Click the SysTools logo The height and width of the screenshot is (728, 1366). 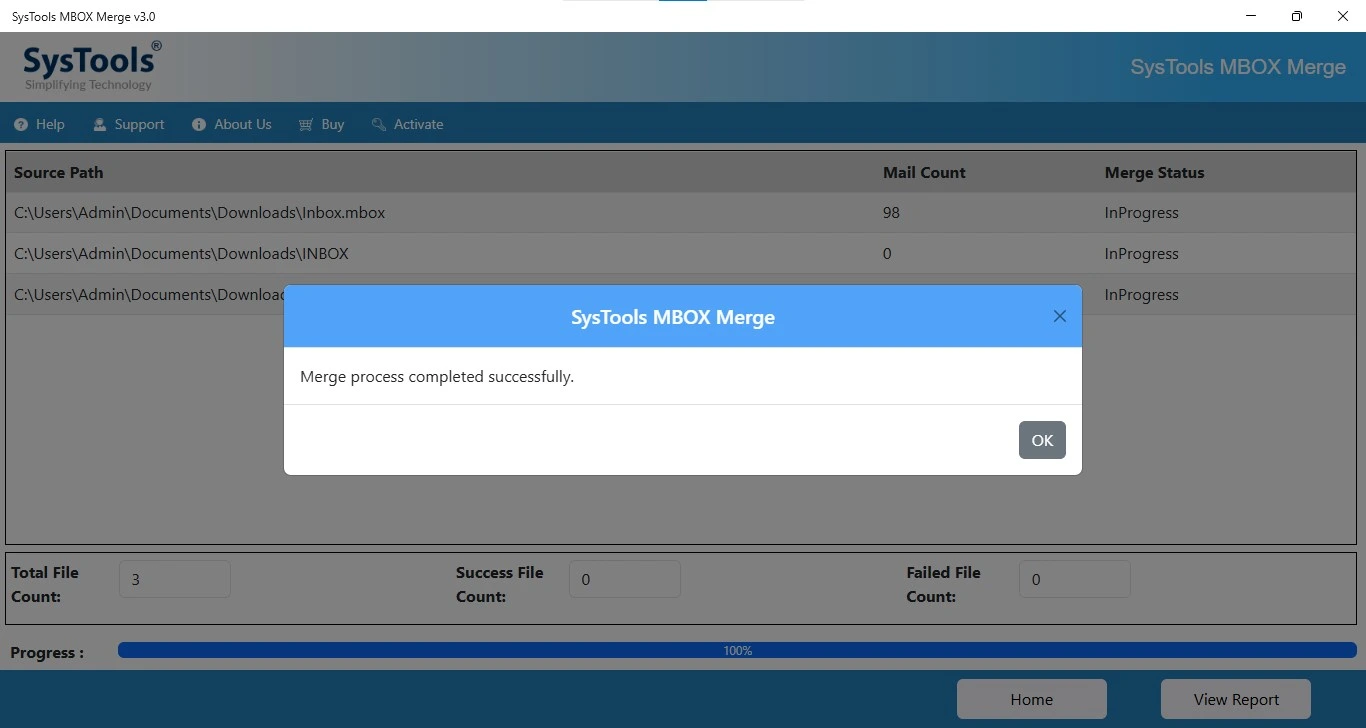92,66
